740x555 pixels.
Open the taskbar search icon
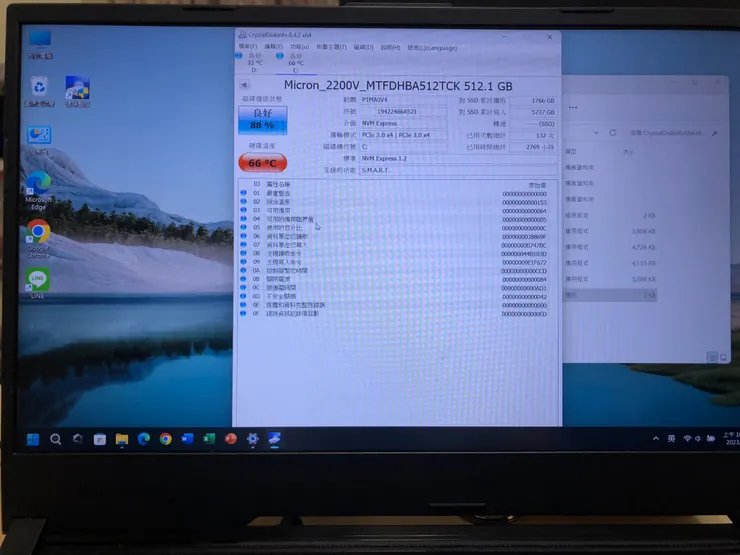coord(55,439)
